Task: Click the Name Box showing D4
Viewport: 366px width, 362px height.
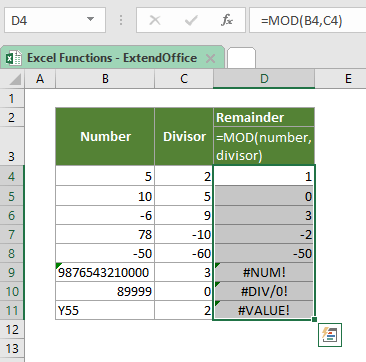Action: pyautogui.click(x=55, y=20)
